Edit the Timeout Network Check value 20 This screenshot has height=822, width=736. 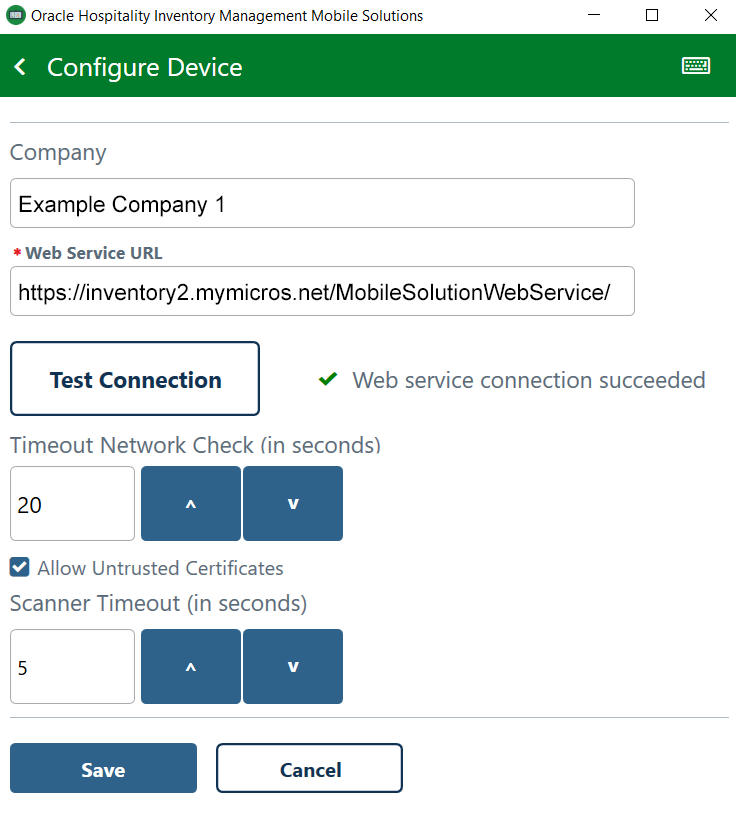tap(71, 503)
